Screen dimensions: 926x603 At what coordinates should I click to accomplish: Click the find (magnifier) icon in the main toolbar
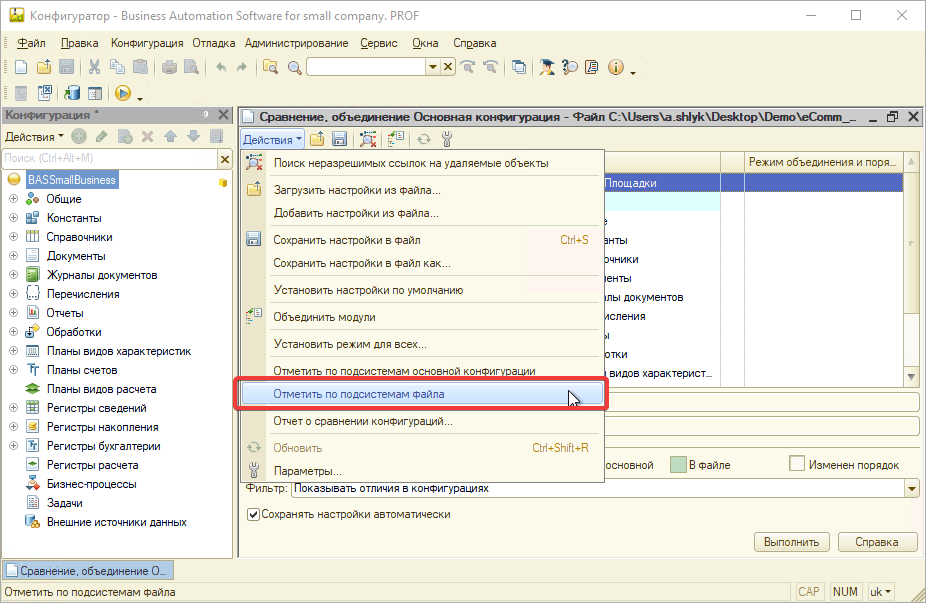pyautogui.click(x=294, y=67)
